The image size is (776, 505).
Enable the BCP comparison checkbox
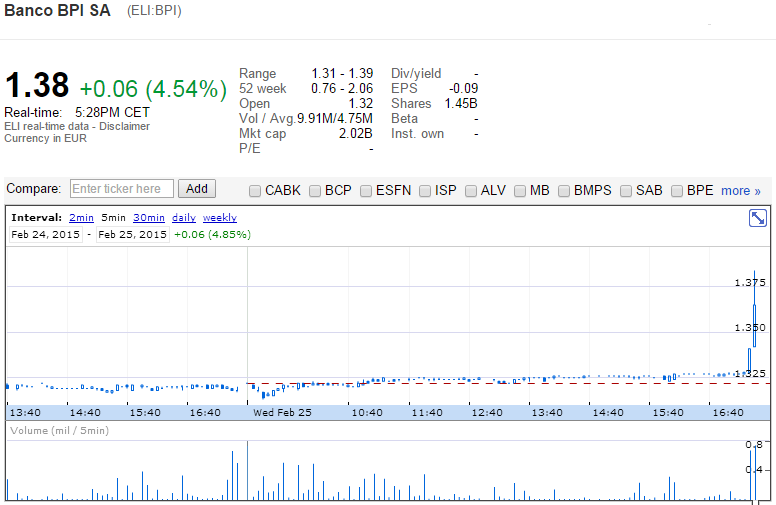[x=315, y=191]
